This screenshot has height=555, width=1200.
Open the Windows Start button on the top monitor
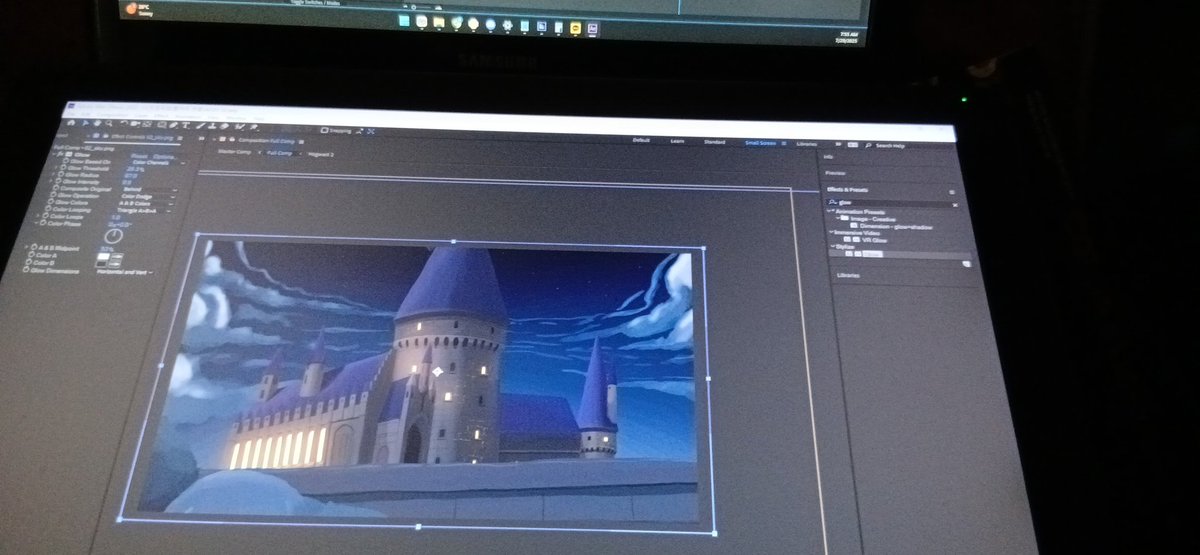pos(404,20)
